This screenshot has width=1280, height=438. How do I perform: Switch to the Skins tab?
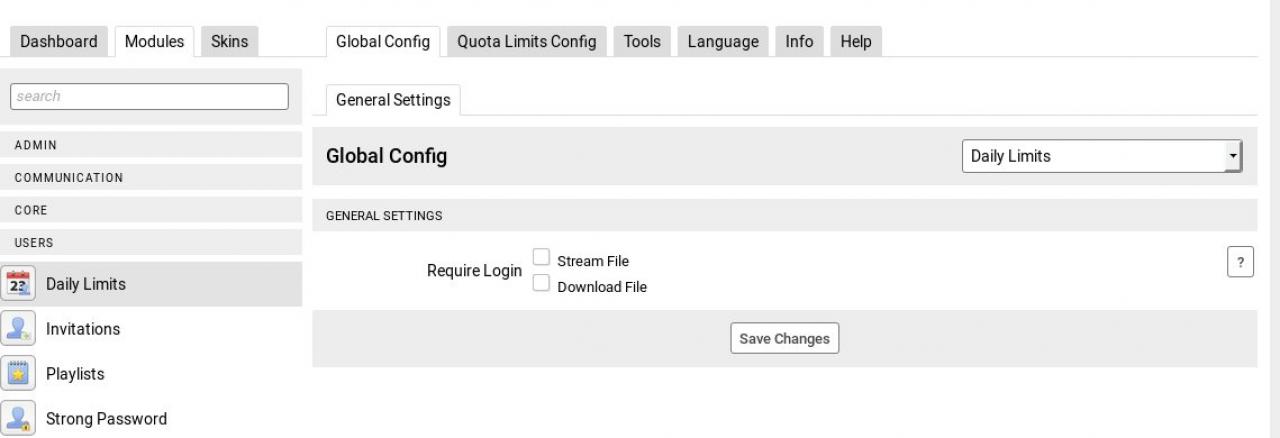(229, 41)
